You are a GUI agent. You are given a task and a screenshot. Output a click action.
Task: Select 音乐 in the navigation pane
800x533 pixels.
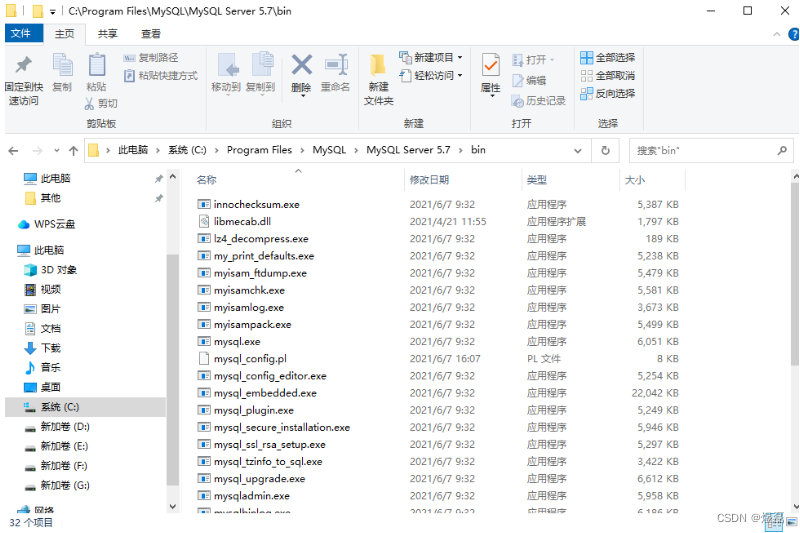click(43, 367)
